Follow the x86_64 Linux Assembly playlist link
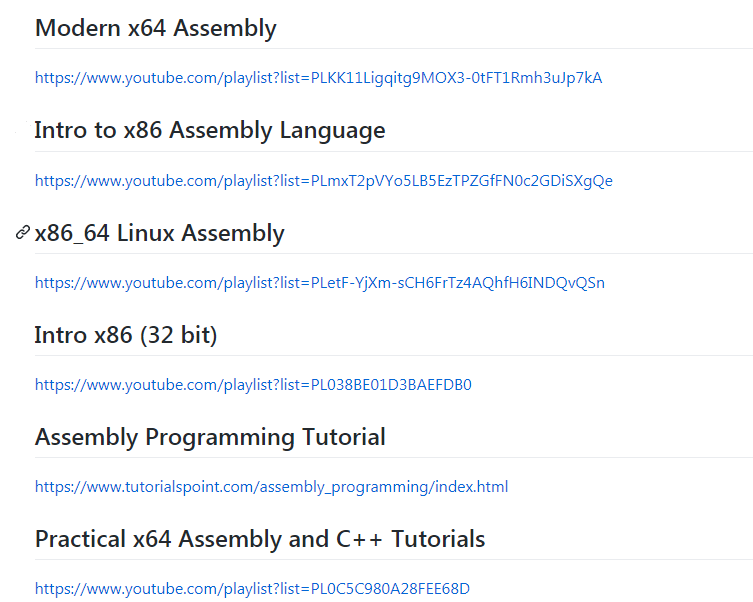 [319, 283]
